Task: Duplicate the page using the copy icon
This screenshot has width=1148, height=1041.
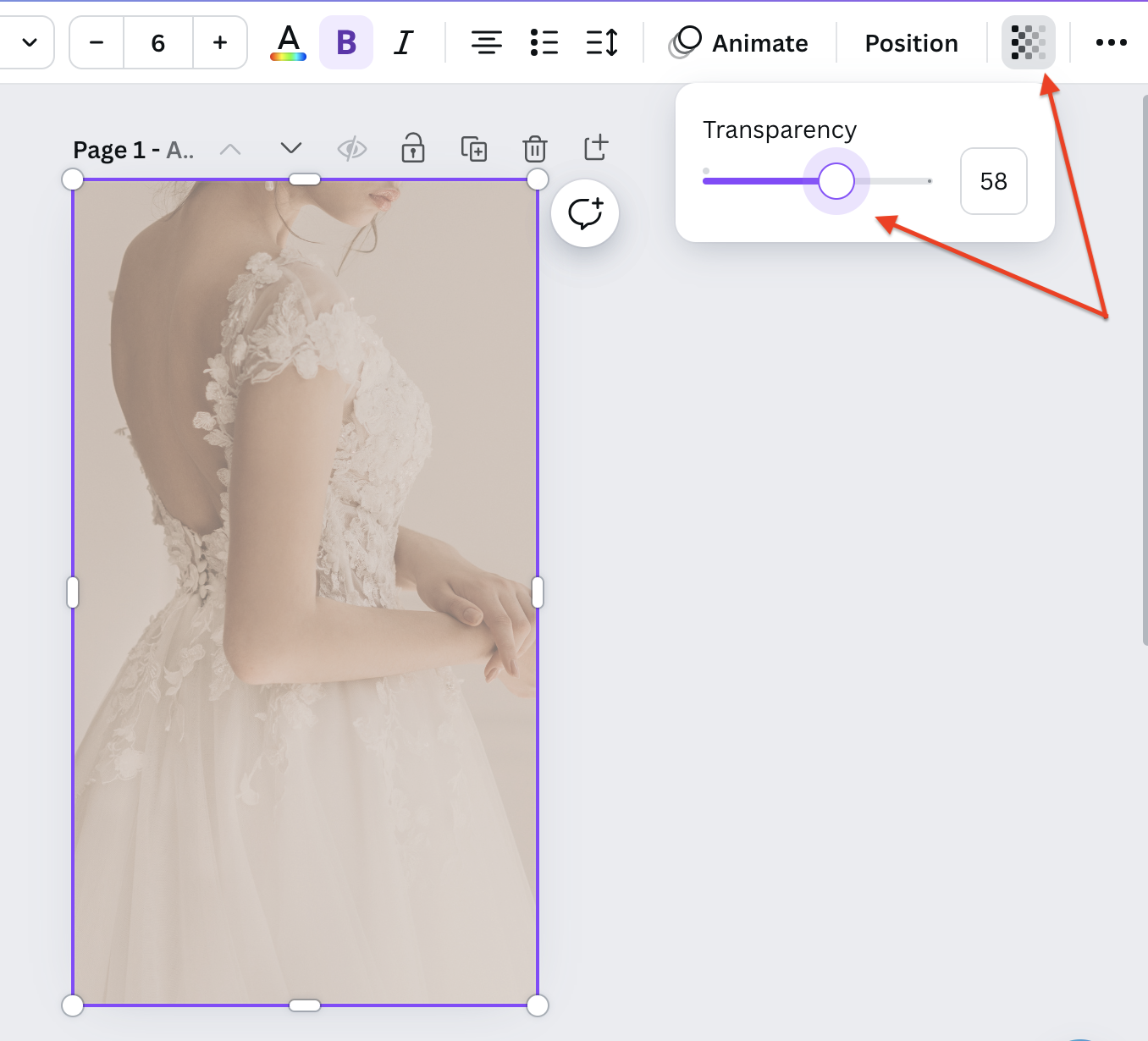Action: (473, 148)
